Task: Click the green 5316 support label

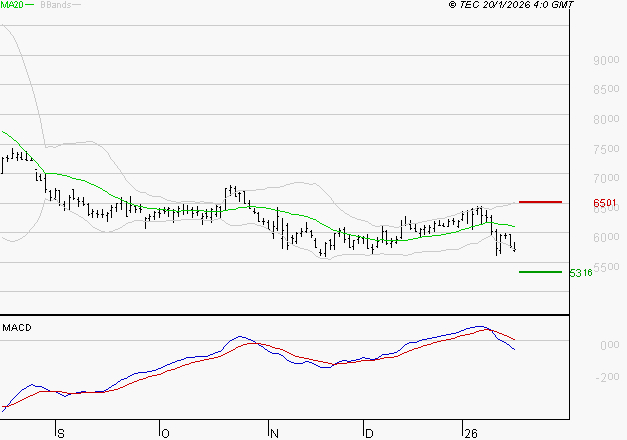Action: coord(581,273)
